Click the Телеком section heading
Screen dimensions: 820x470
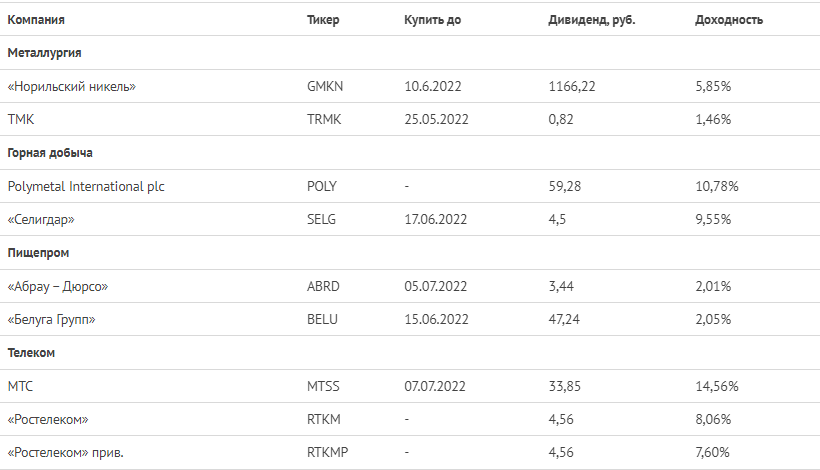31,353
